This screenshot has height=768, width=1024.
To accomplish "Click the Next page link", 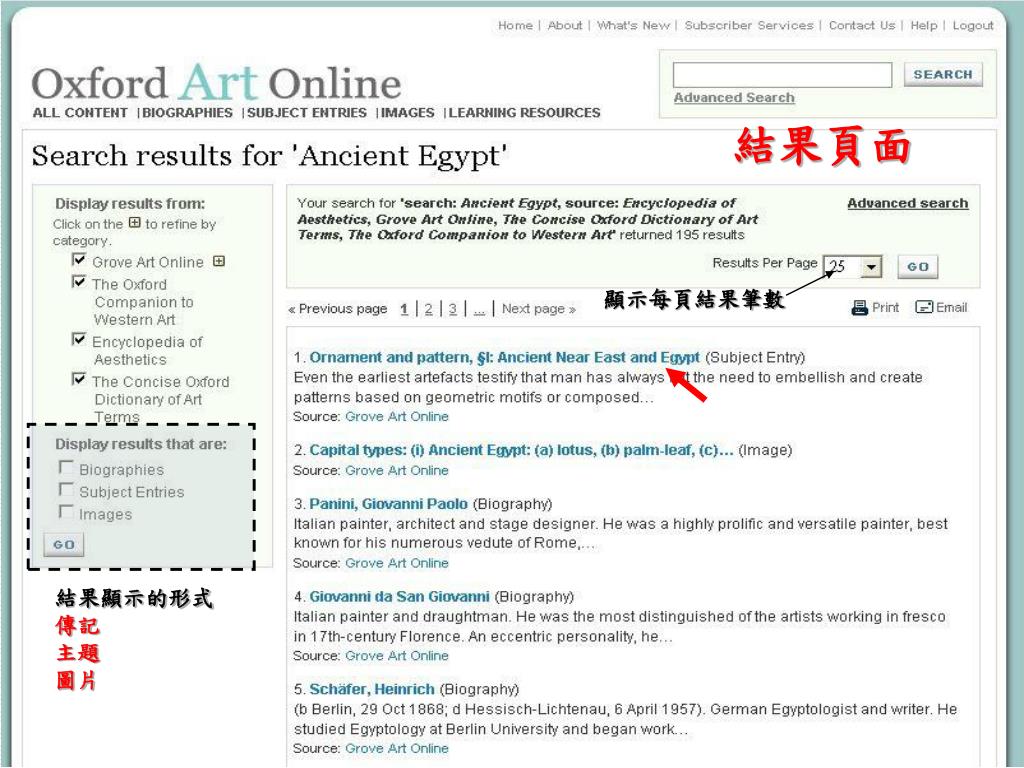I will (539, 309).
